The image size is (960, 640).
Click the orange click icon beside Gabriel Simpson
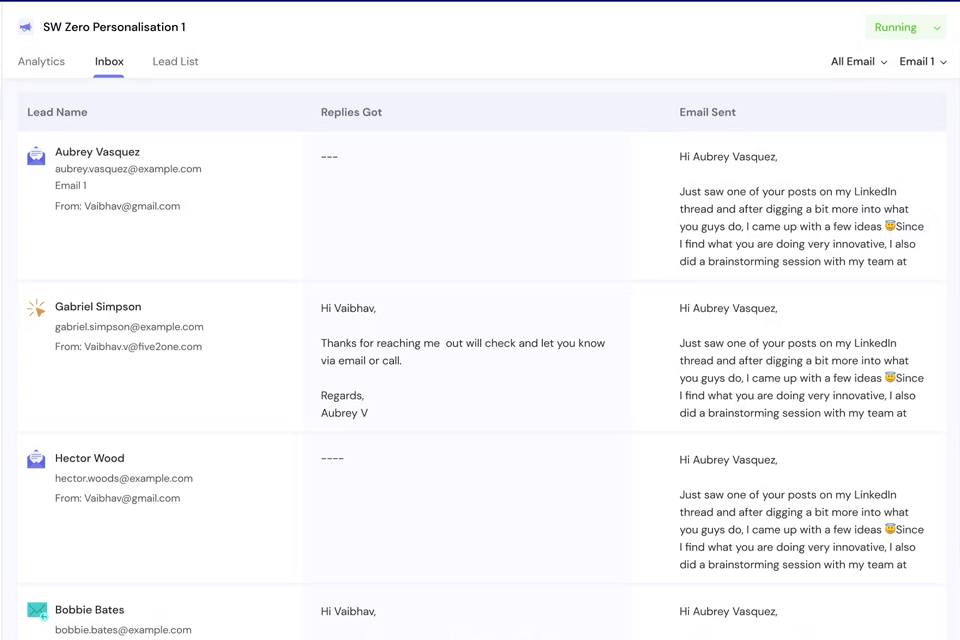point(36,308)
